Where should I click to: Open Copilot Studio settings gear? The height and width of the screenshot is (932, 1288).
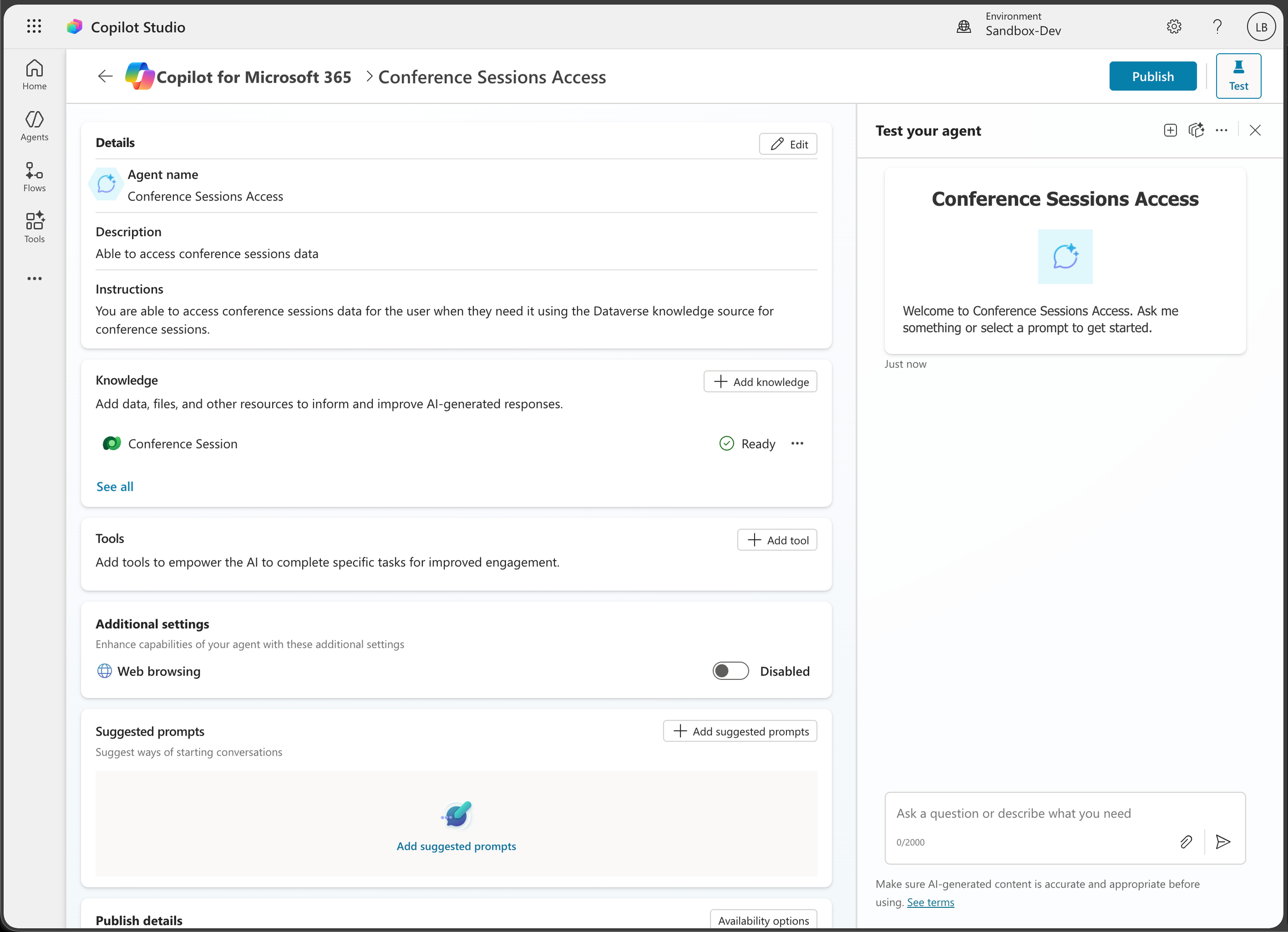[x=1174, y=26]
